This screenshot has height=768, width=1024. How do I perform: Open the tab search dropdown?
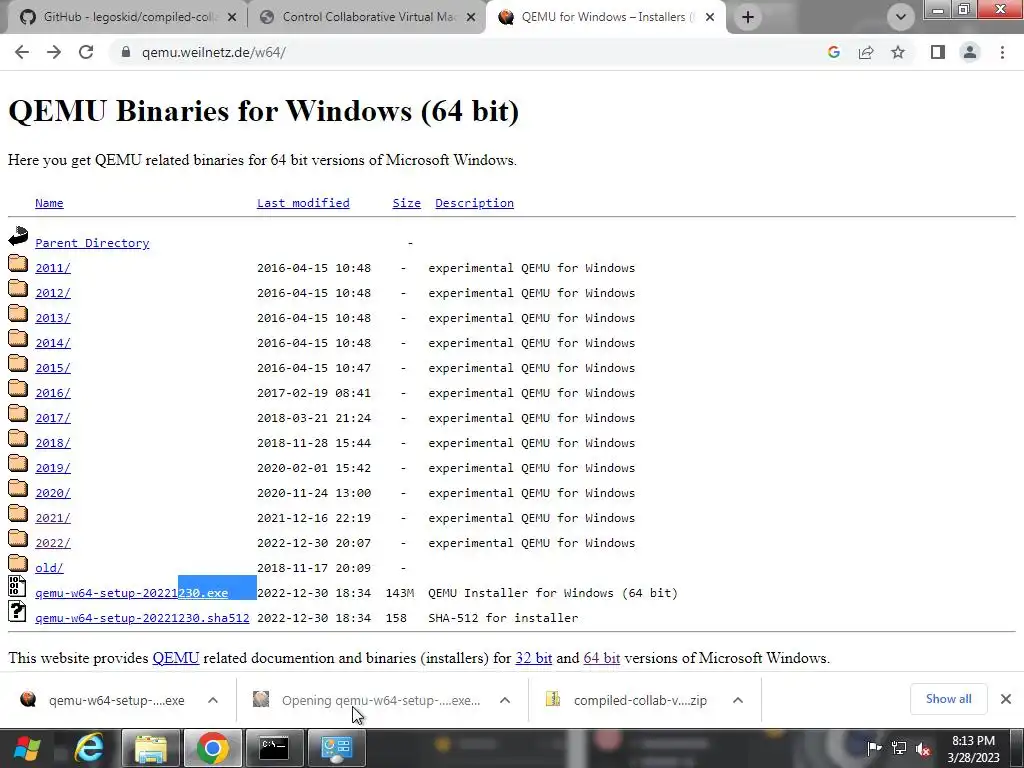901,18
